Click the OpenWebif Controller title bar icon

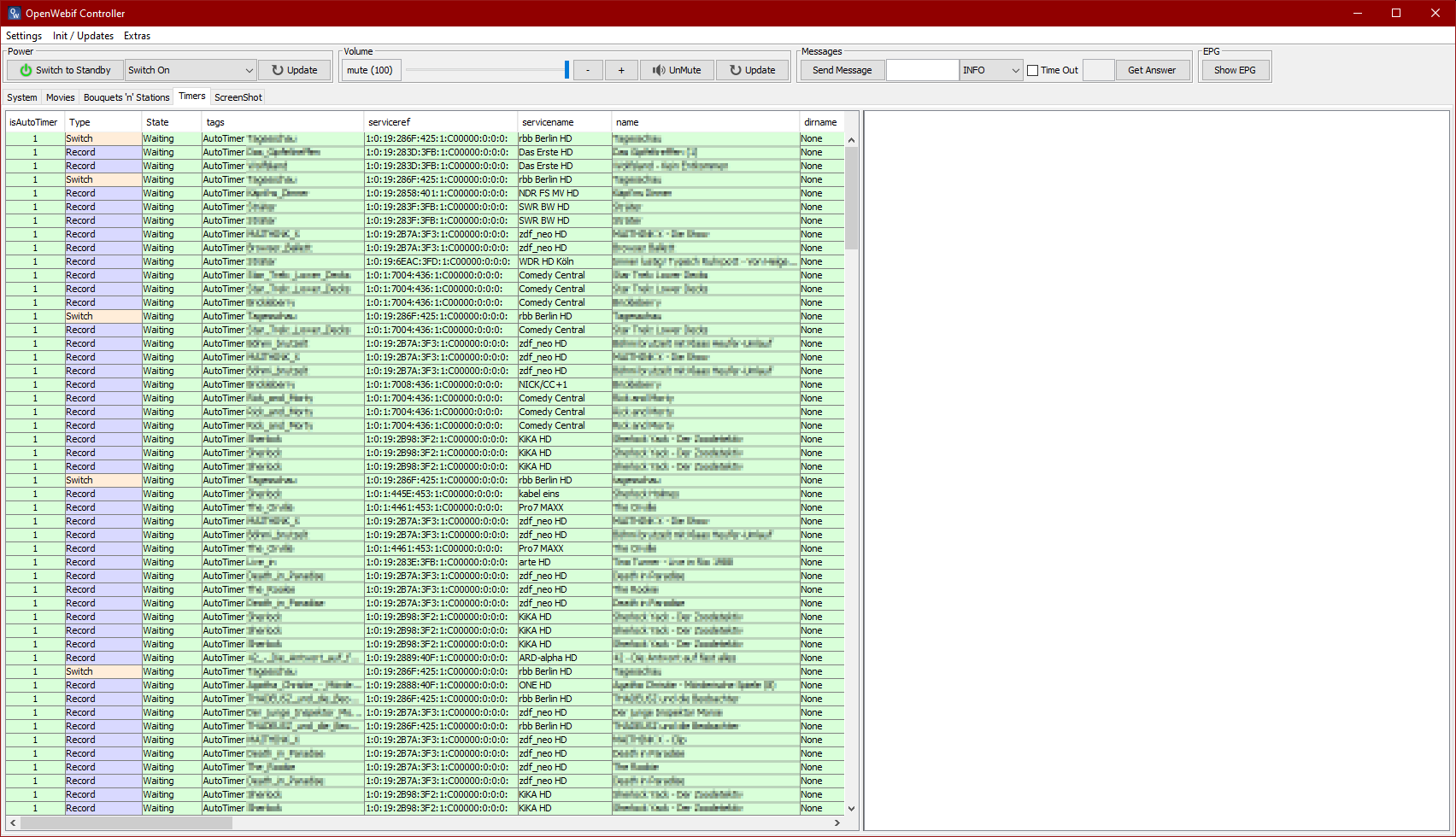(x=15, y=13)
